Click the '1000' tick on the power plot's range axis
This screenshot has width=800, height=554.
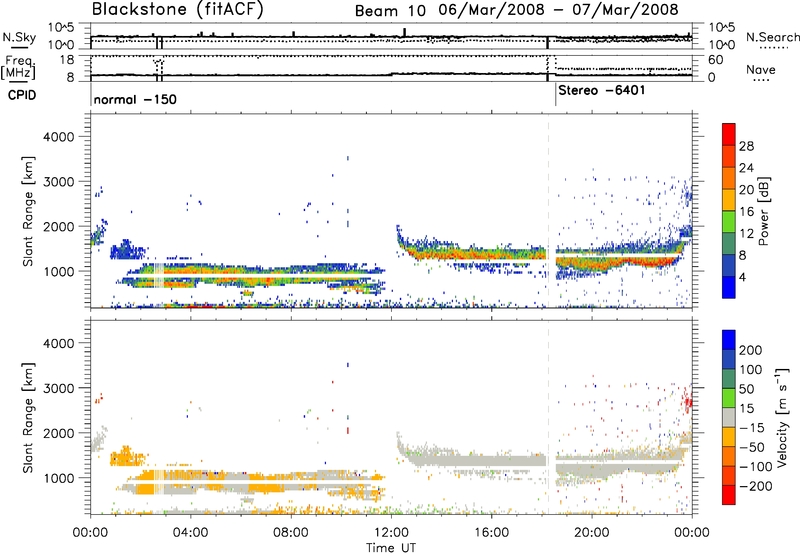(x=58, y=271)
